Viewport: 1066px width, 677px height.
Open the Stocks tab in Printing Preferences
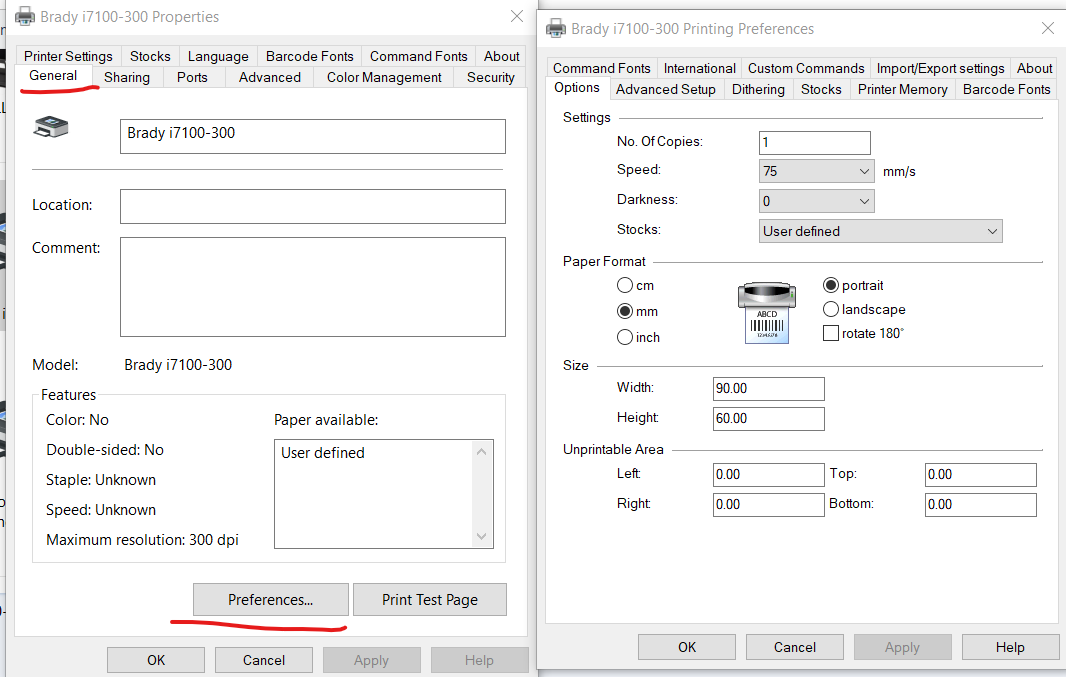click(821, 89)
